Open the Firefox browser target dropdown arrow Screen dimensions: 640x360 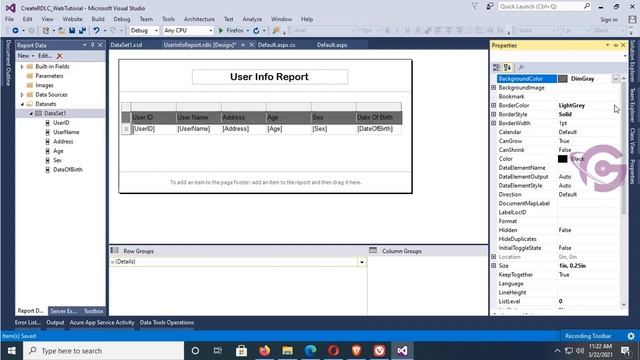(x=247, y=31)
